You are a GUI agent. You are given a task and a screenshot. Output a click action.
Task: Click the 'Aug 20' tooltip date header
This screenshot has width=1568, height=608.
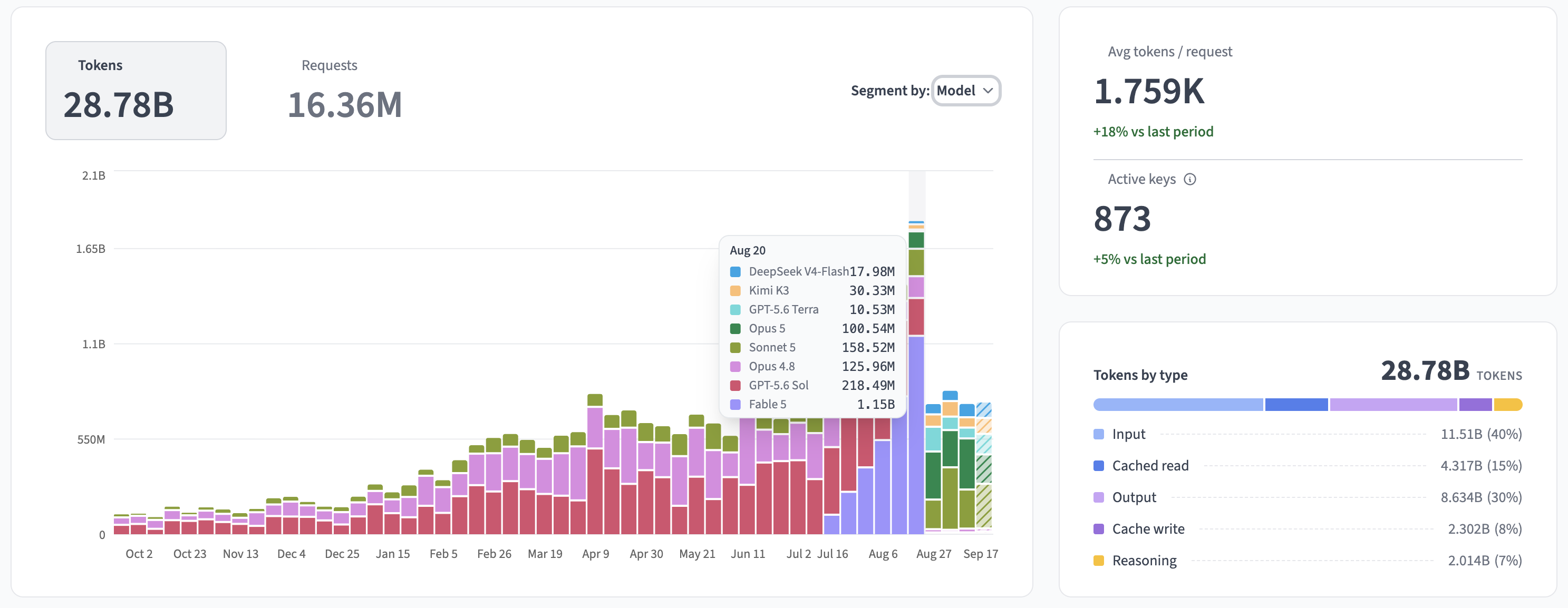click(x=748, y=250)
